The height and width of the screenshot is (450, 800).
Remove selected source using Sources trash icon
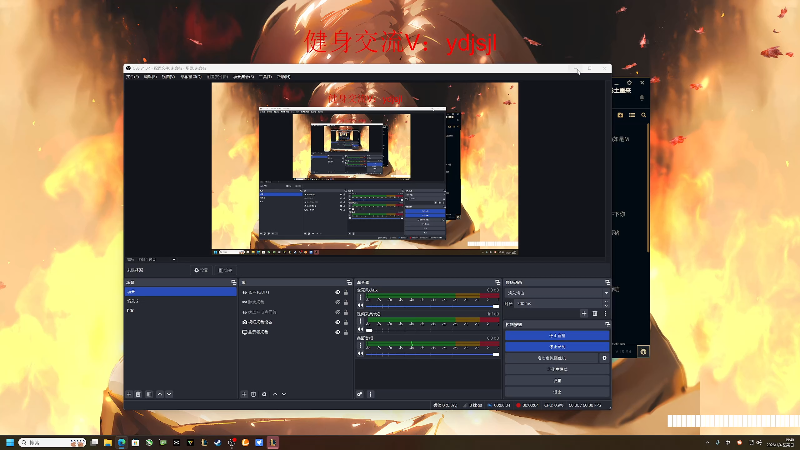254,394
